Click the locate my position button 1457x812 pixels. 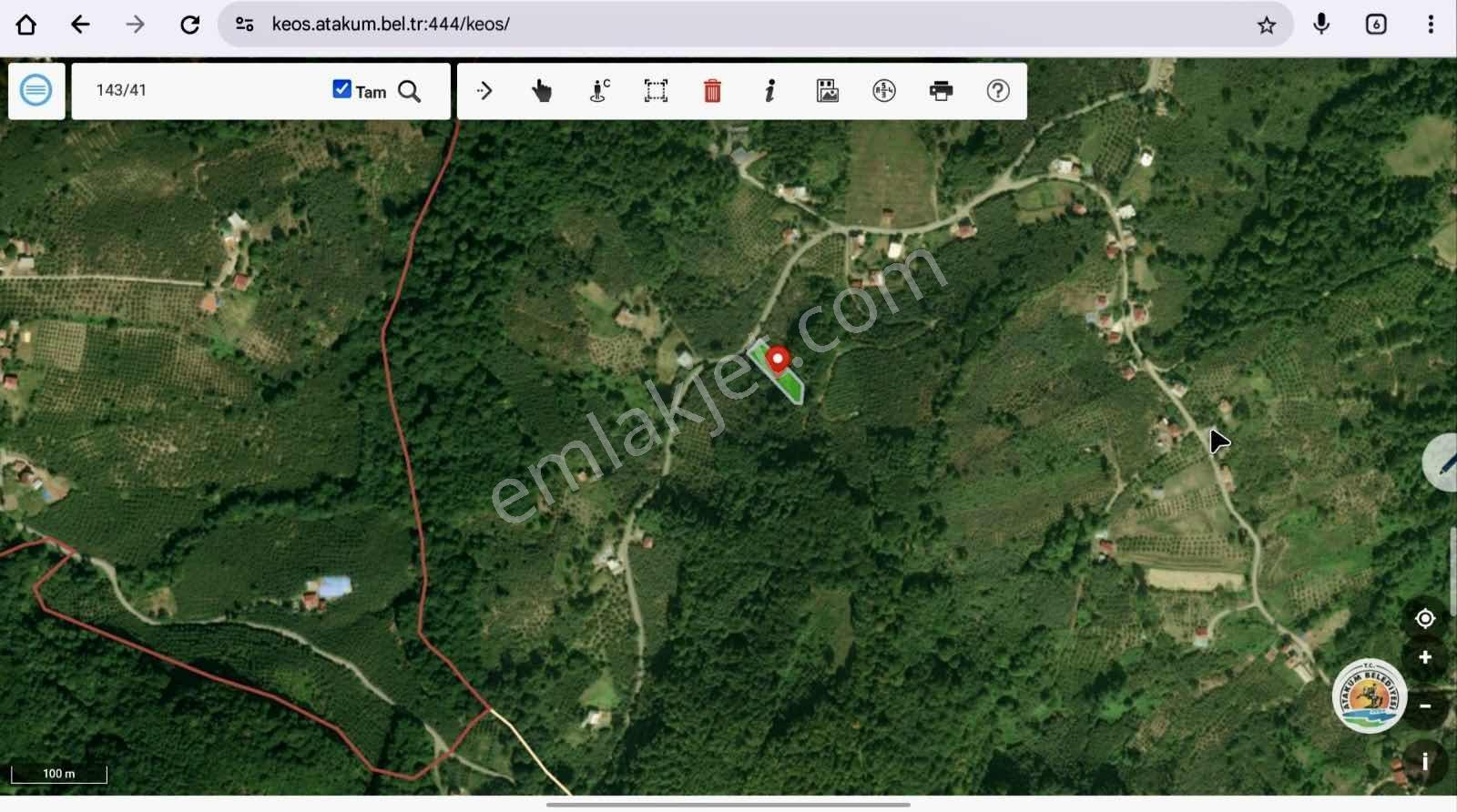click(x=1425, y=619)
